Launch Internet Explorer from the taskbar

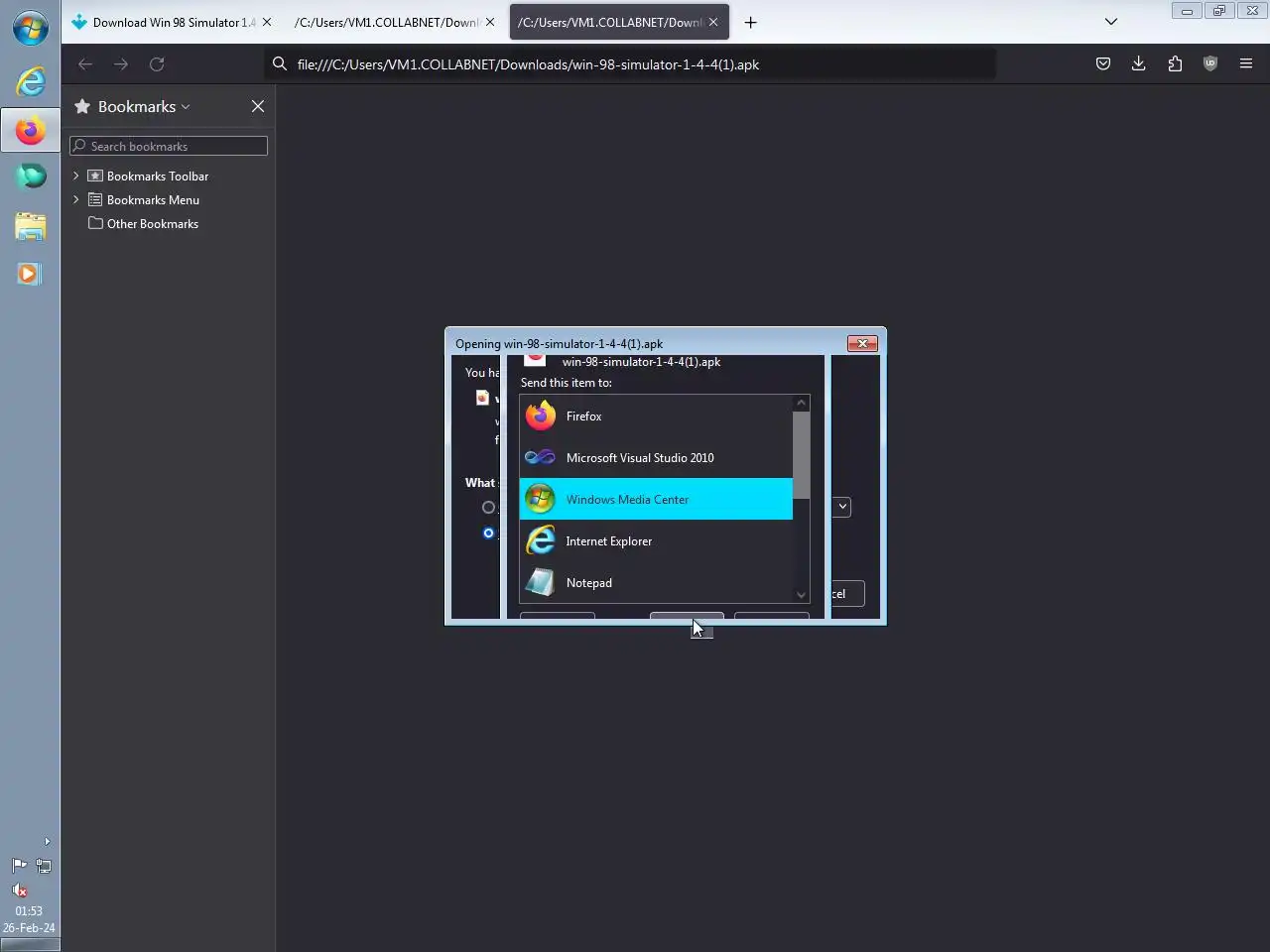[x=31, y=81]
